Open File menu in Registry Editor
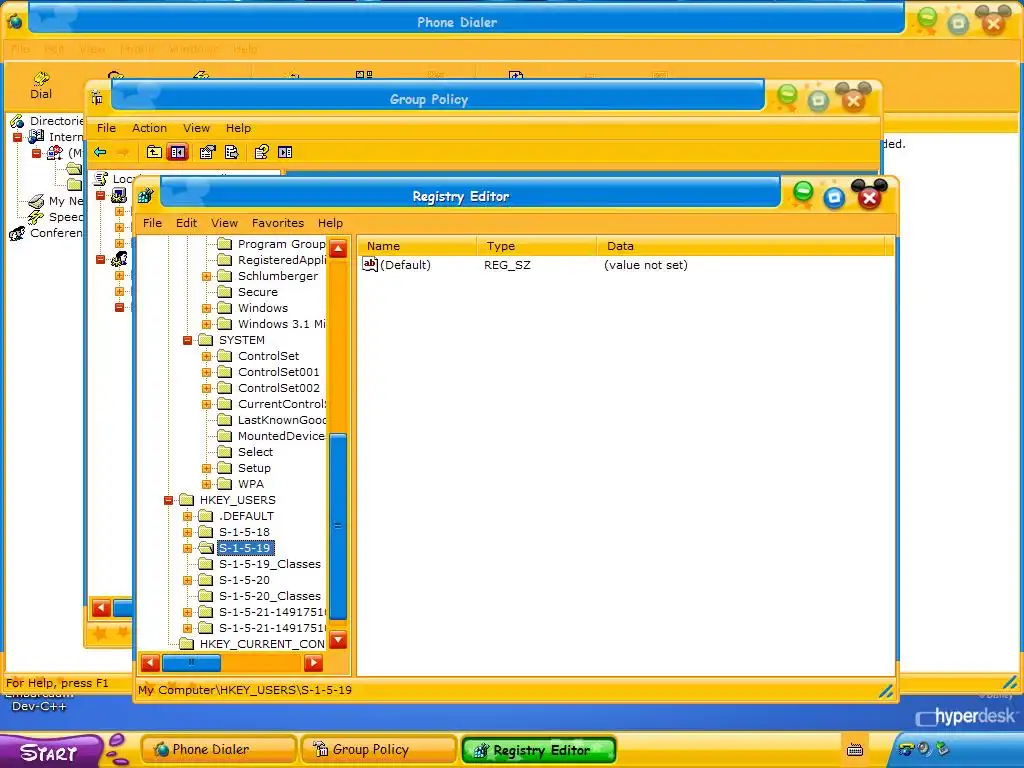This screenshot has height=768, width=1024. [152, 223]
